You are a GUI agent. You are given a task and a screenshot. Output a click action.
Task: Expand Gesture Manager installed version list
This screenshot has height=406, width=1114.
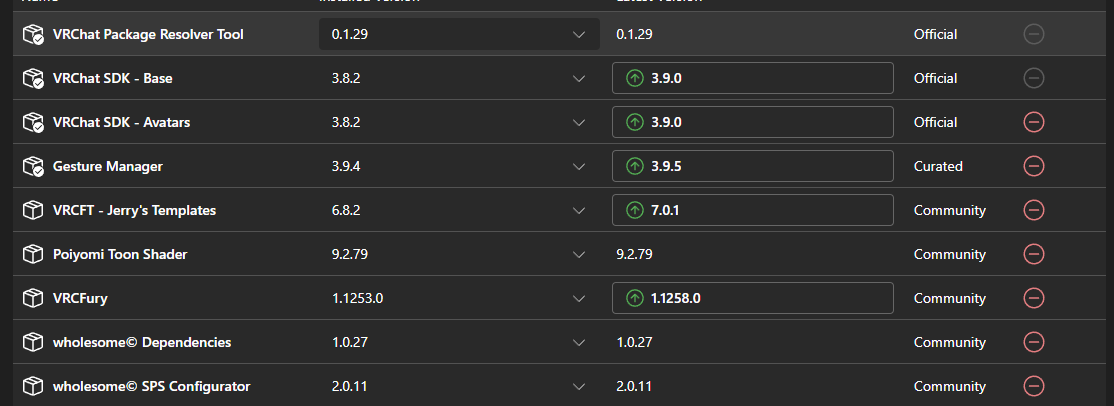pyautogui.click(x=578, y=166)
